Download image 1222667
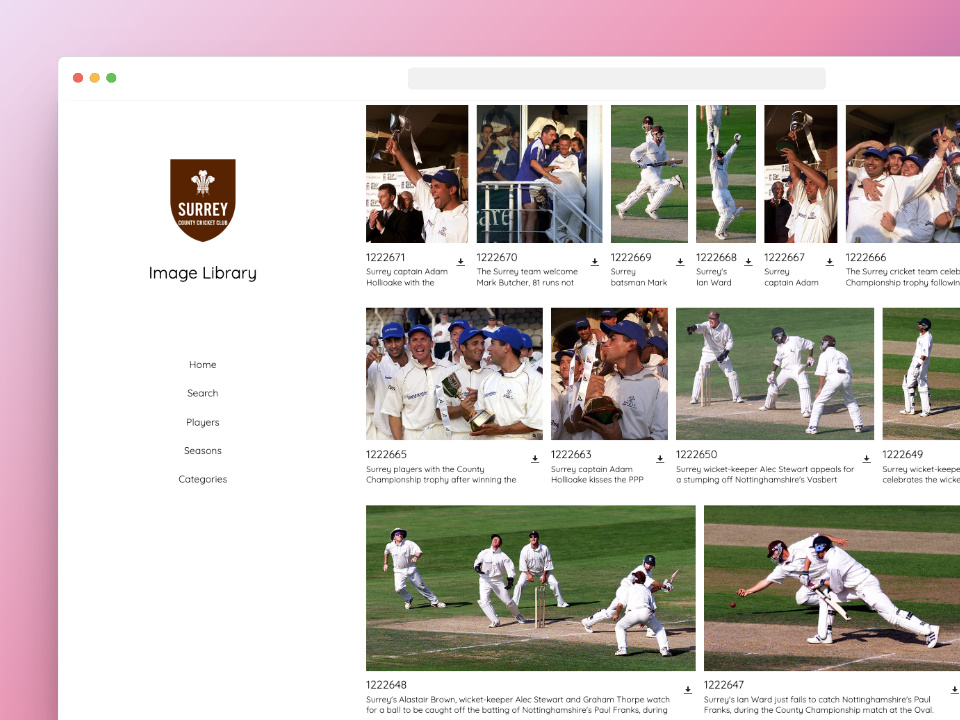 point(830,262)
